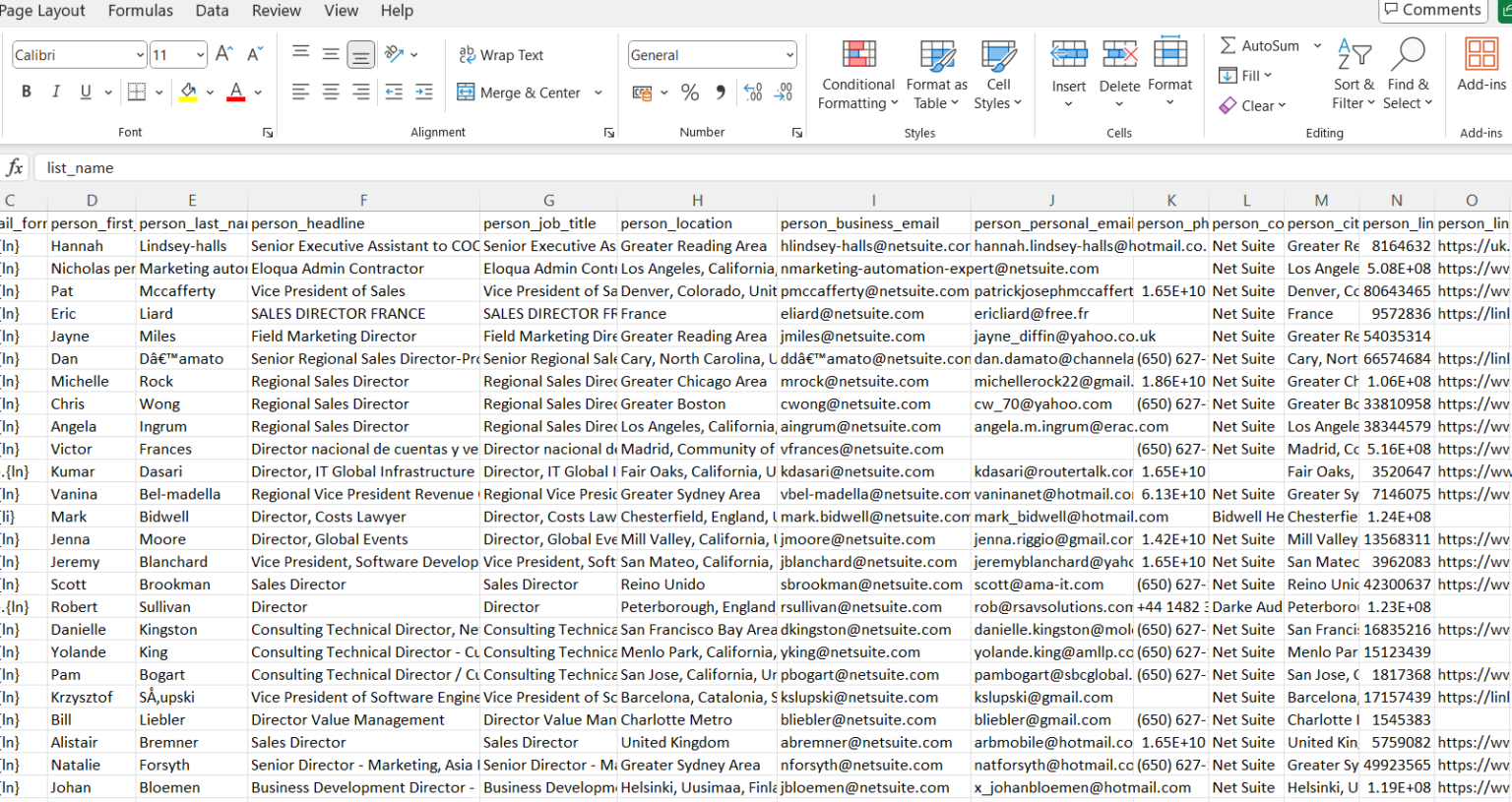Switch to View tab
Viewport: 1512px width, 802px height.
(342, 11)
